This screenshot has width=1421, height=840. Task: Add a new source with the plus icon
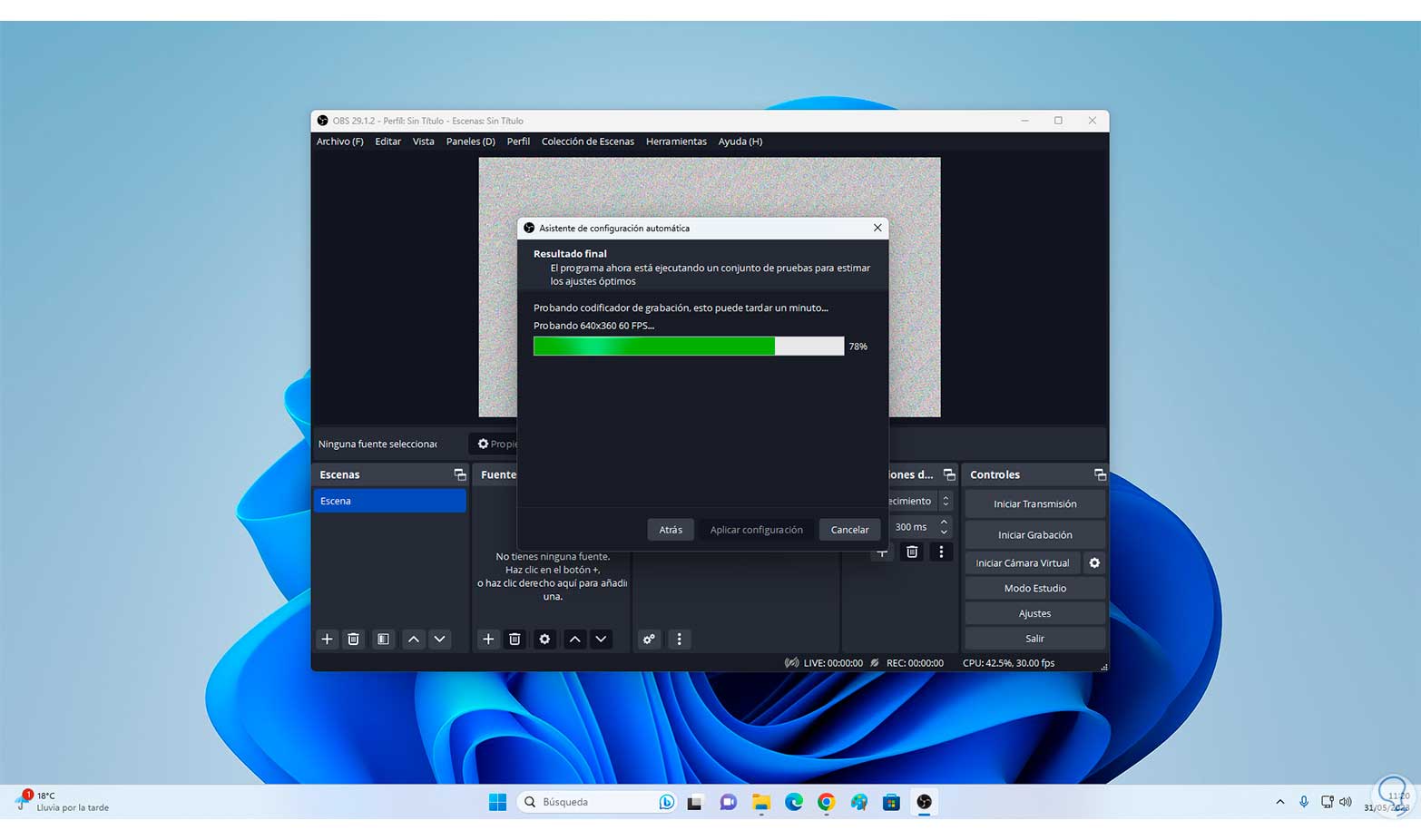[488, 640]
